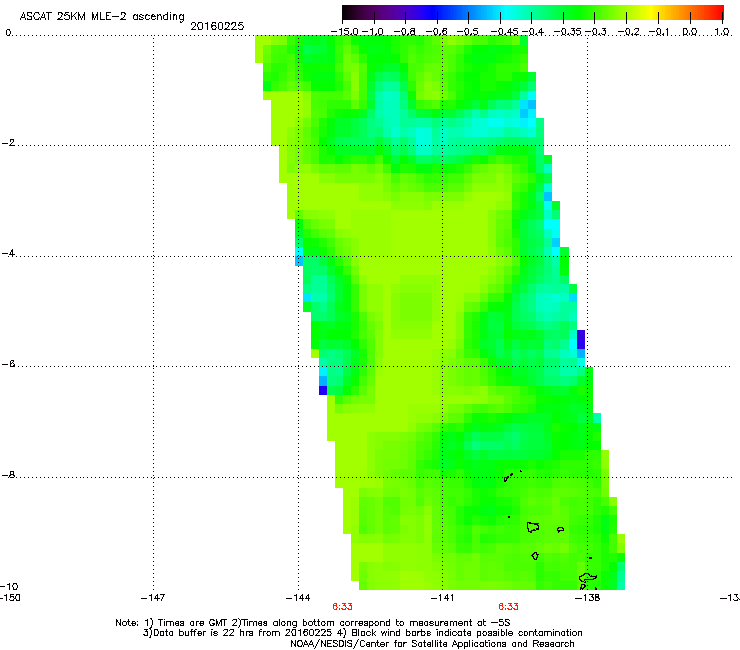Click the "-0.4" color bar label
Screen dimensions: 740x650
click(532, 32)
